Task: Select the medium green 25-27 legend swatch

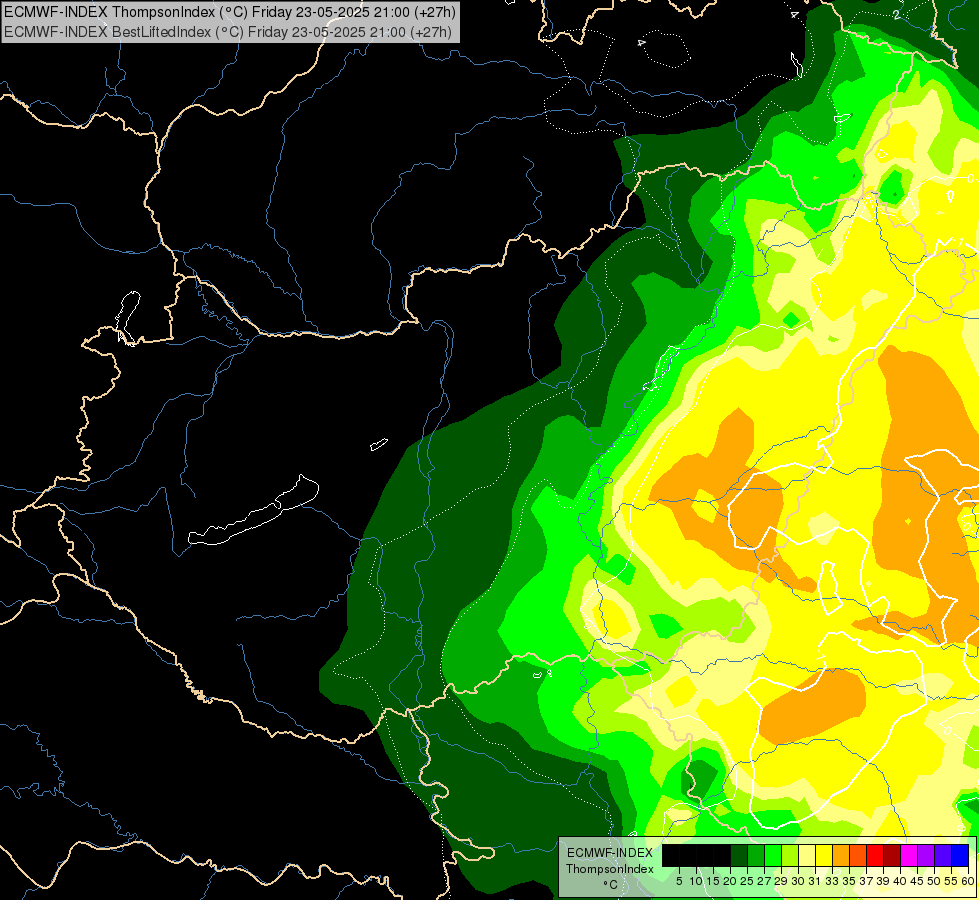Action: [x=756, y=855]
